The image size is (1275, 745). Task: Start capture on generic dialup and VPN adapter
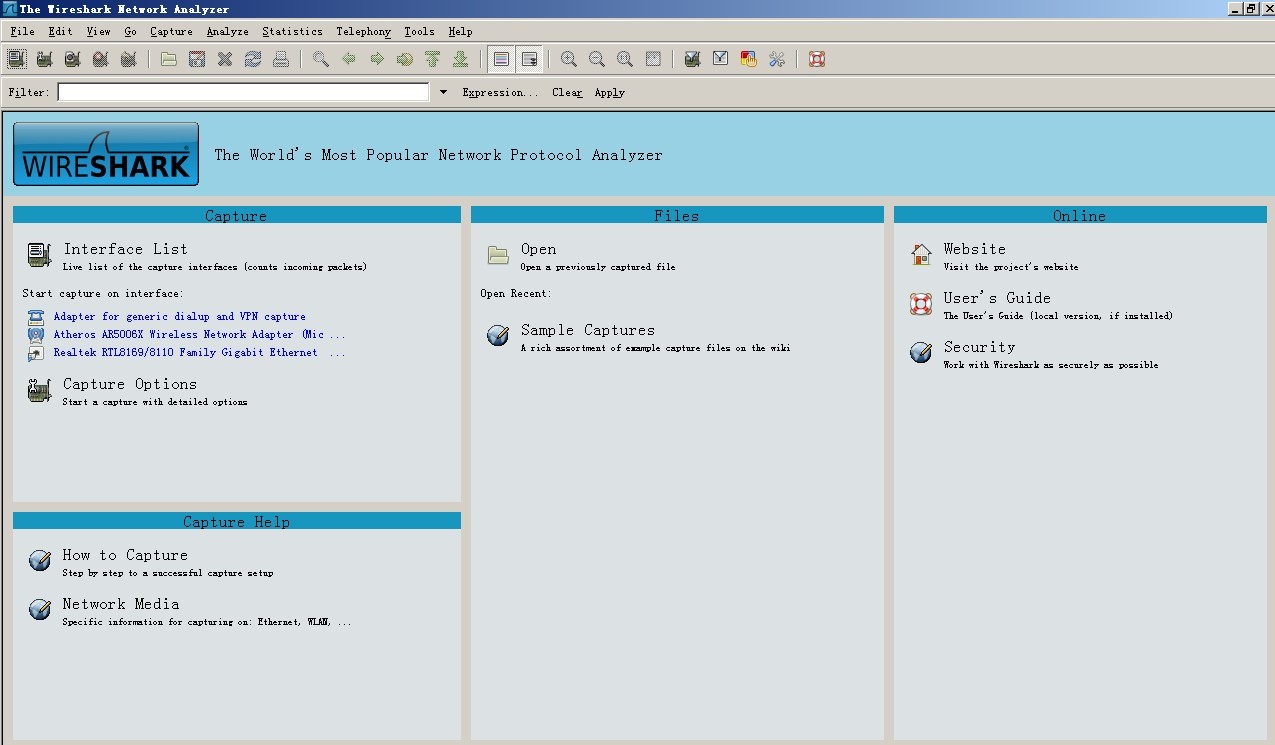180,316
